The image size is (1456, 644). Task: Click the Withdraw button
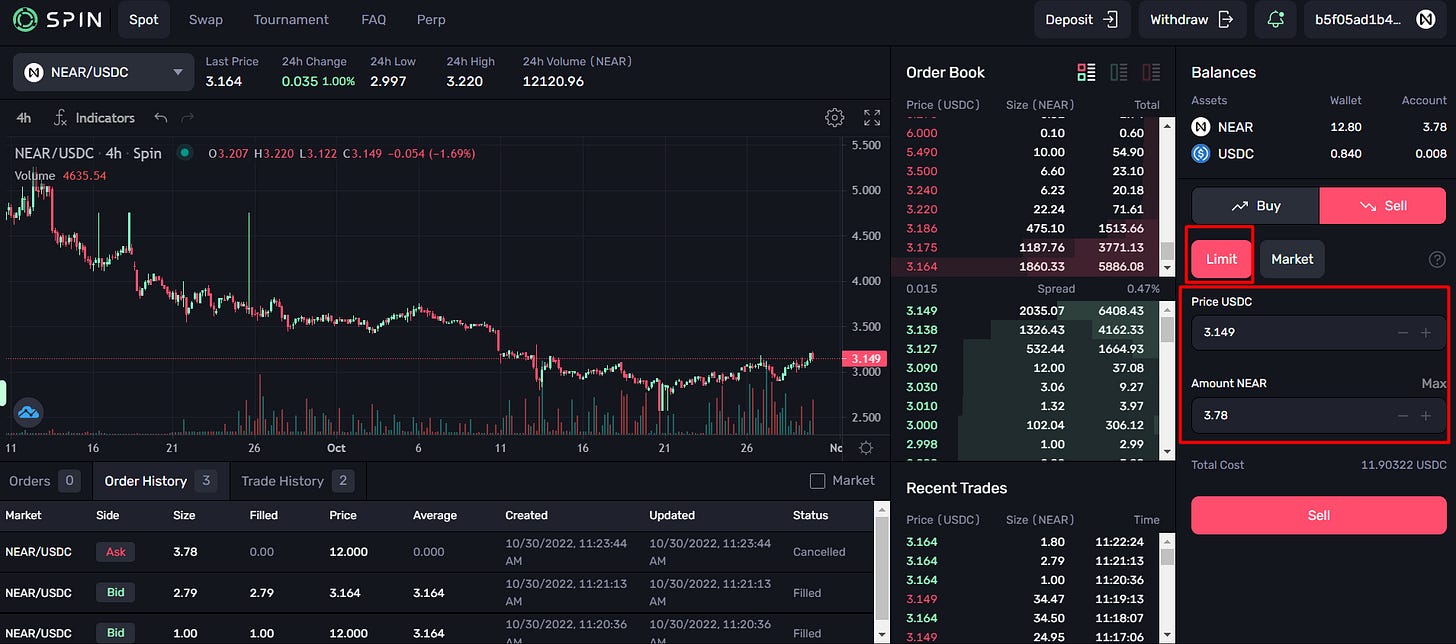pyautogui.click(x=1192, y=19)
